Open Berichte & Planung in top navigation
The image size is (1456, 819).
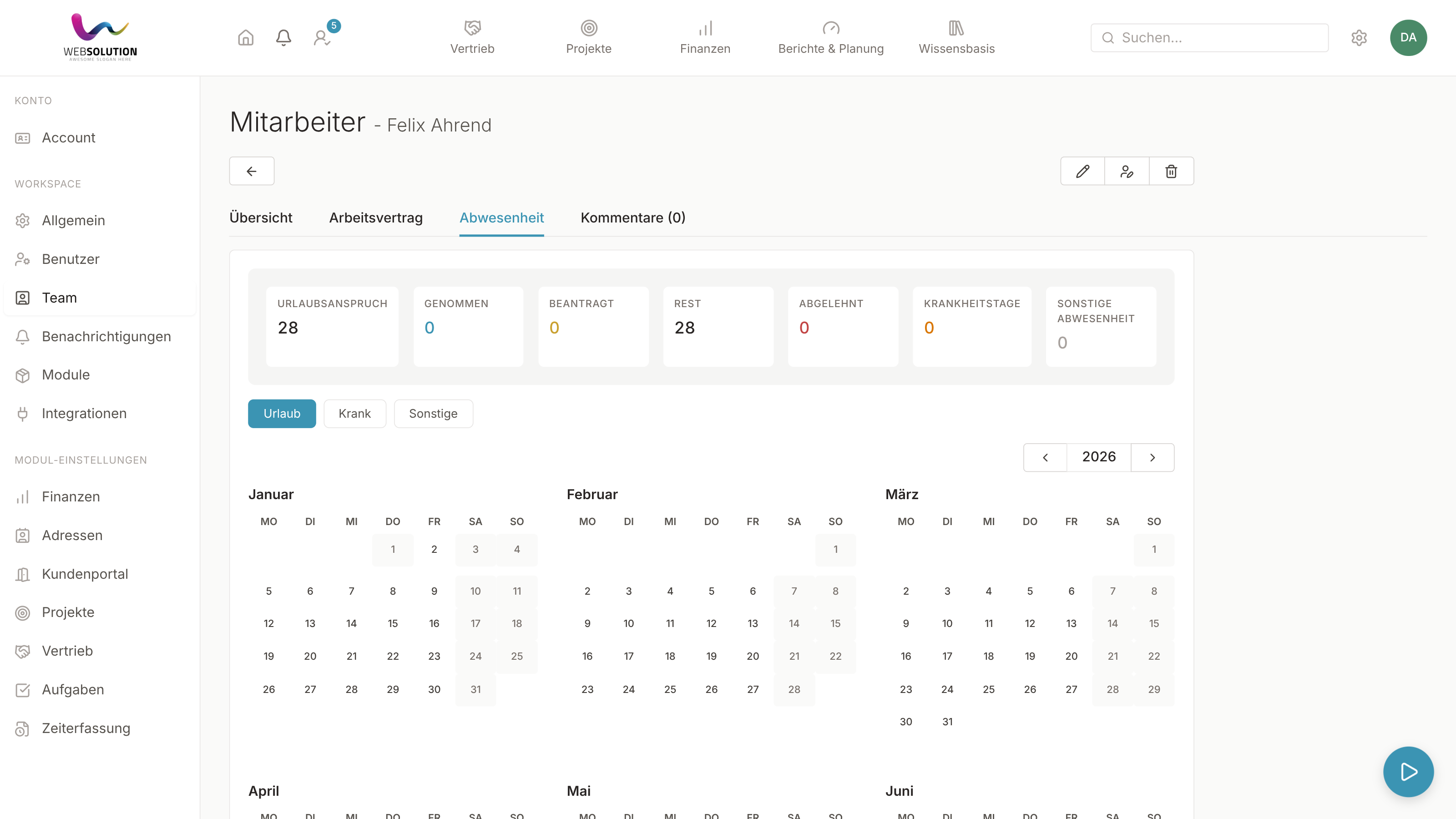831,37
